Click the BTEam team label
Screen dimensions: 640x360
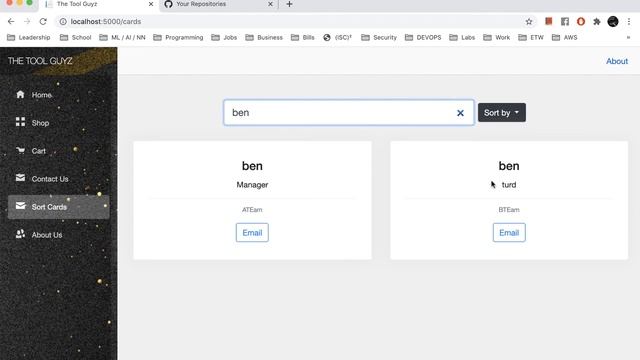click(x=509, y=210)
